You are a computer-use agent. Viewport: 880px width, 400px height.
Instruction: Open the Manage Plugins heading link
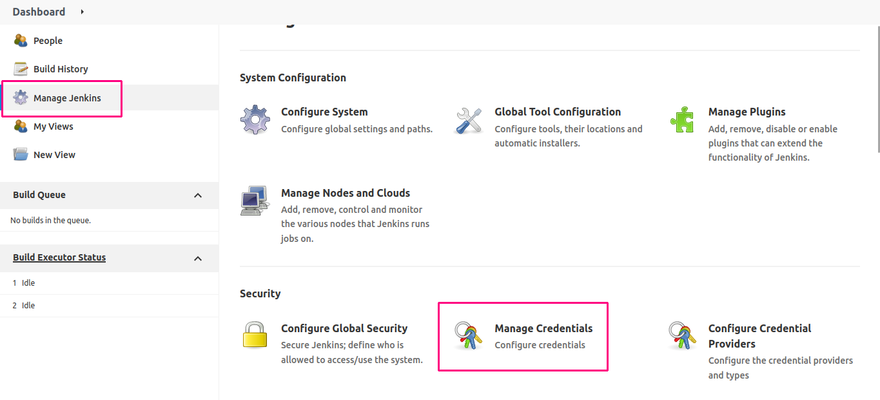click(x=747, y=112)
